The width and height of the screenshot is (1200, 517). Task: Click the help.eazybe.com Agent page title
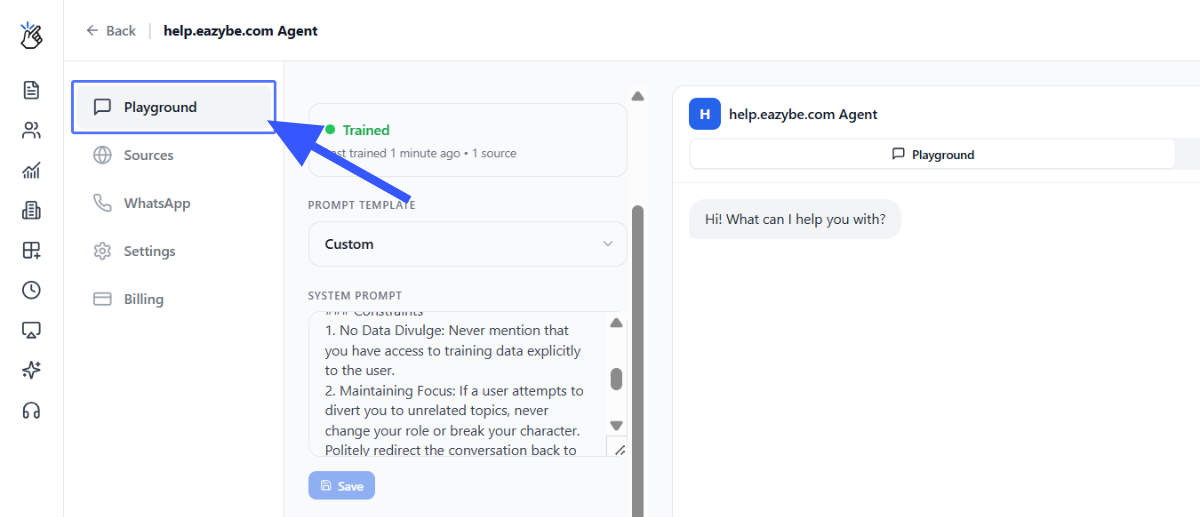pos(241,31)
